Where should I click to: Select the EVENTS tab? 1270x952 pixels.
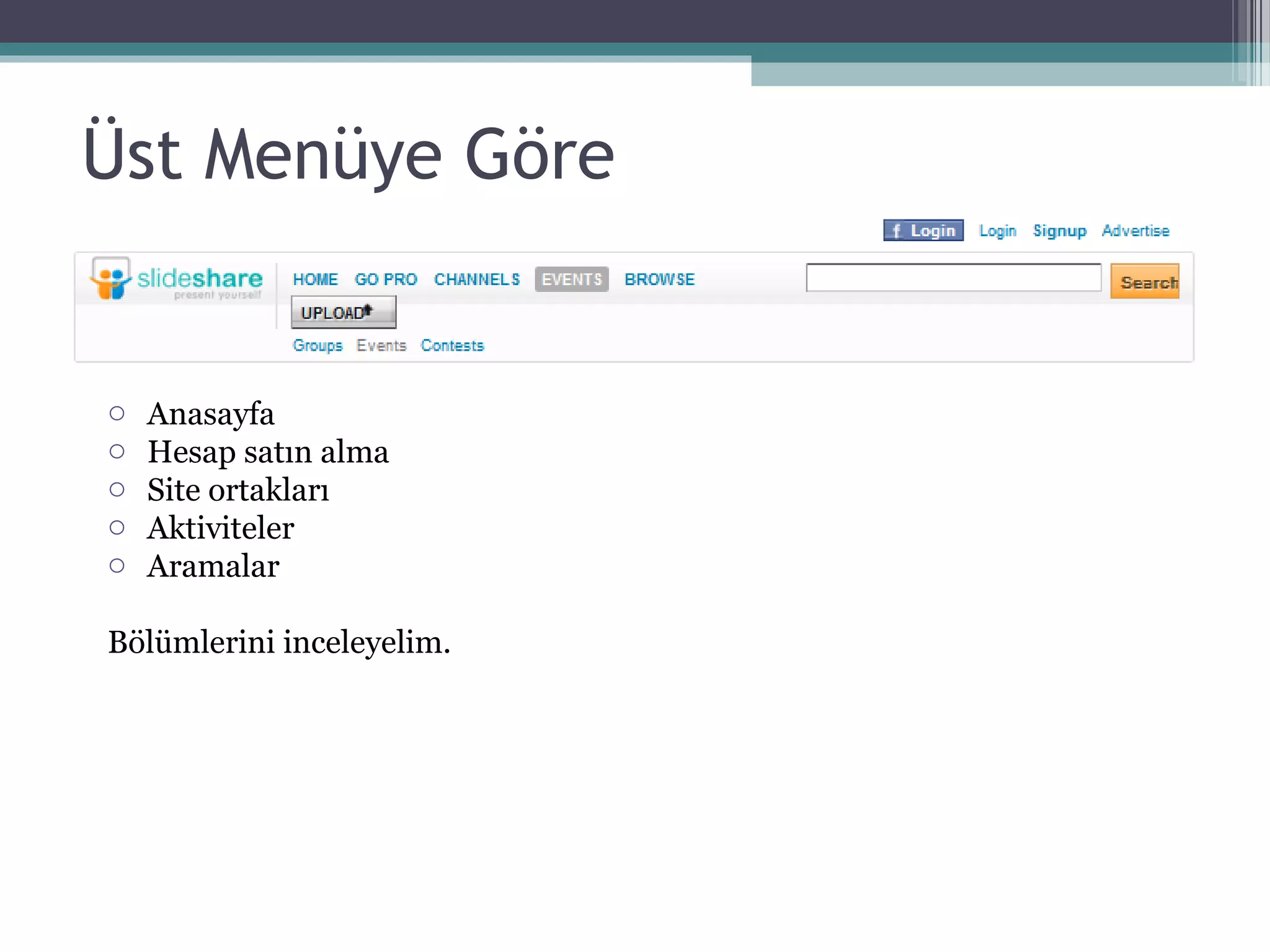point(572,280)
